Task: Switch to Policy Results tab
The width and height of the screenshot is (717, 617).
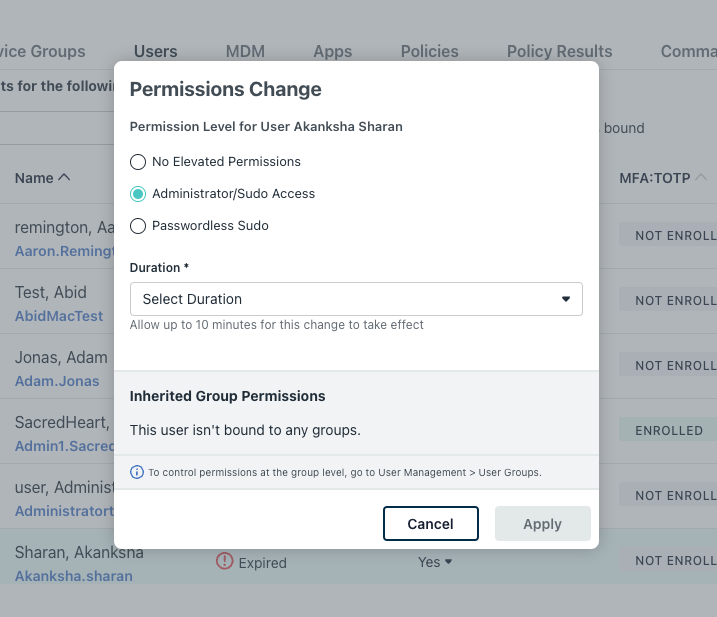Action: pos(559,51)
